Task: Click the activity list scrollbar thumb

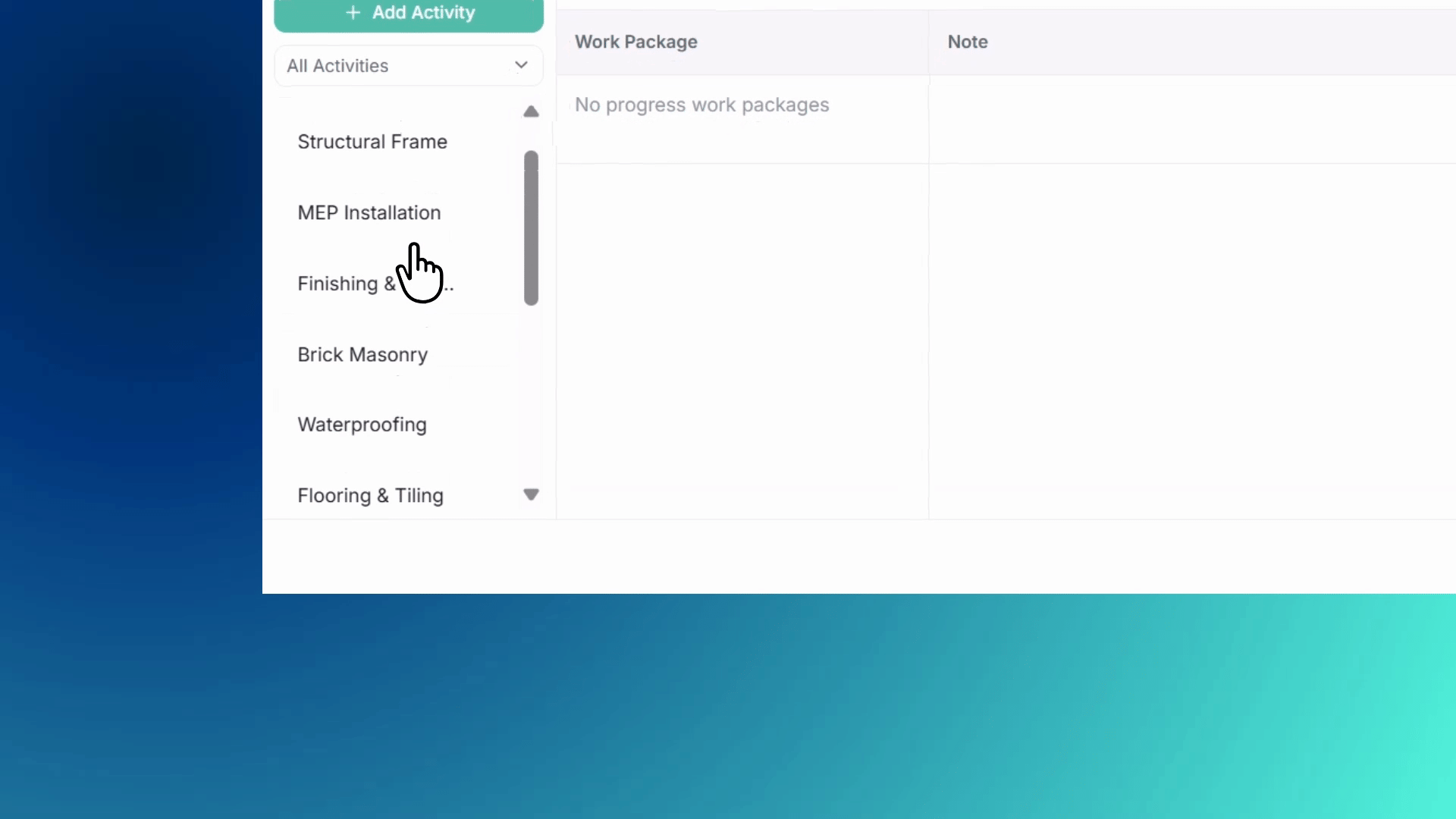Action: 531,228
